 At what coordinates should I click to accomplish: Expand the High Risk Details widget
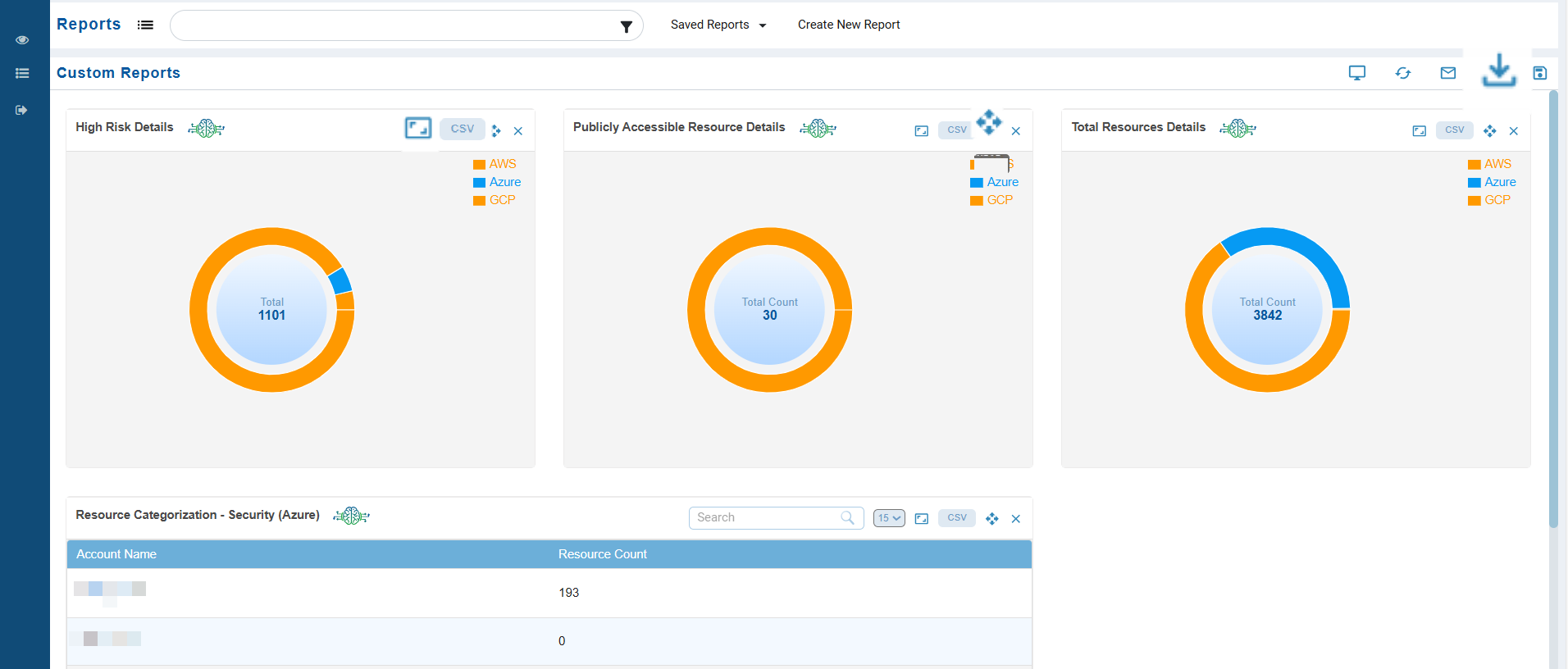pos(418,128)
